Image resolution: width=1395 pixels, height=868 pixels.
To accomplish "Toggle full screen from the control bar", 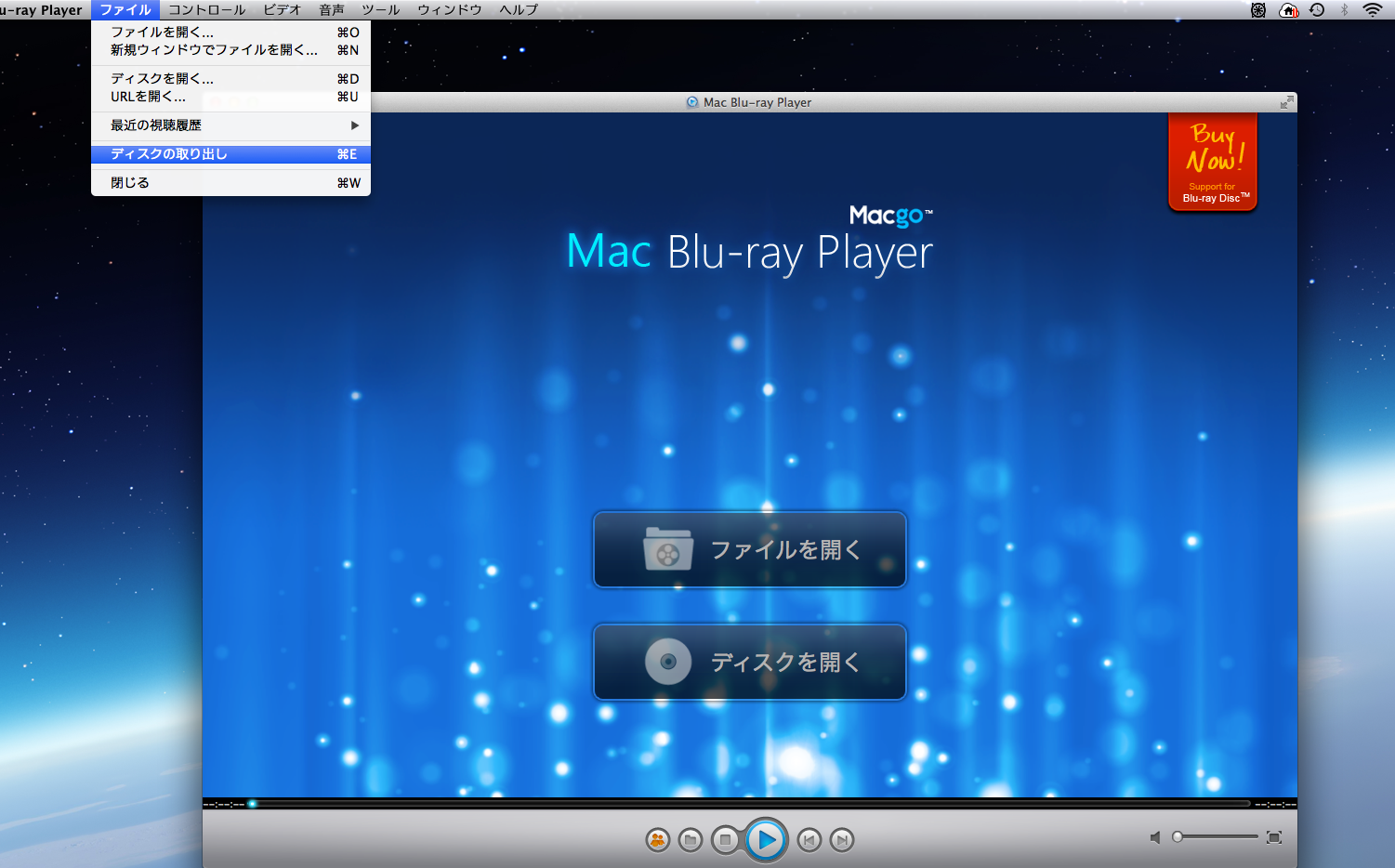I will [x=1274, y=837].
